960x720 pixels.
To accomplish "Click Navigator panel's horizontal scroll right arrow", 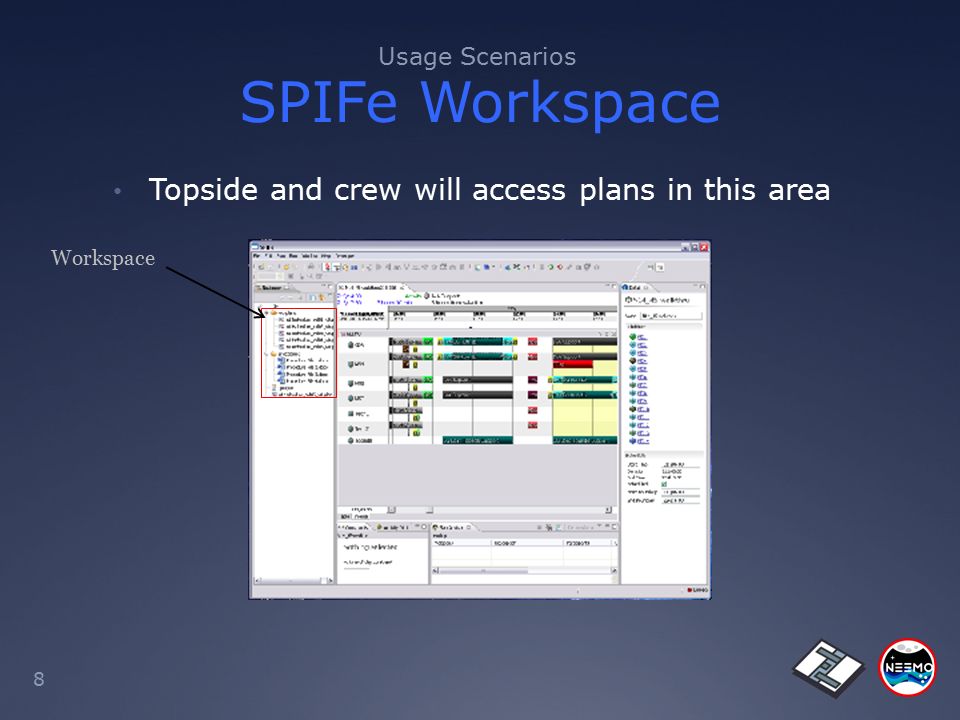I will pyautogui.click(x=331, y=580).
